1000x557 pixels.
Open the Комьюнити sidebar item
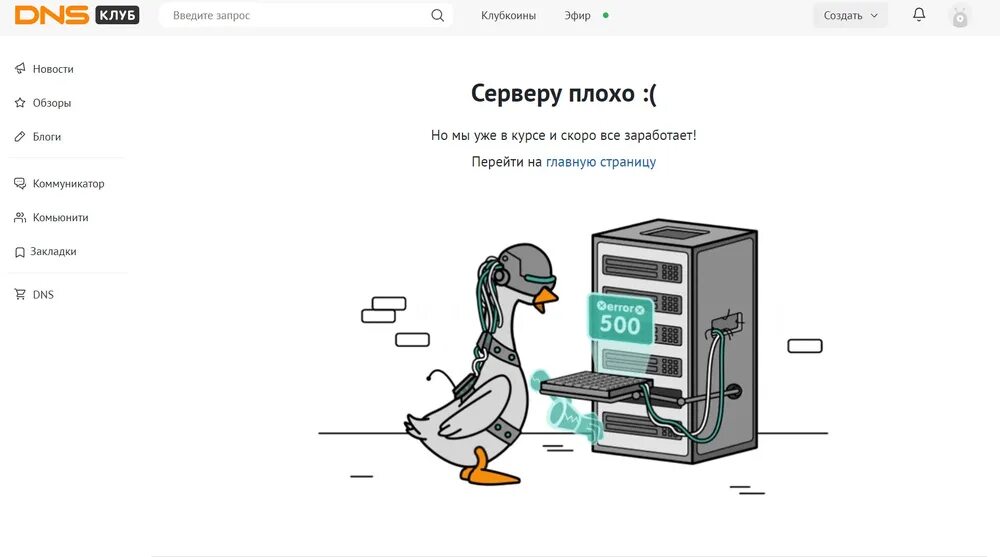(61, 218)
